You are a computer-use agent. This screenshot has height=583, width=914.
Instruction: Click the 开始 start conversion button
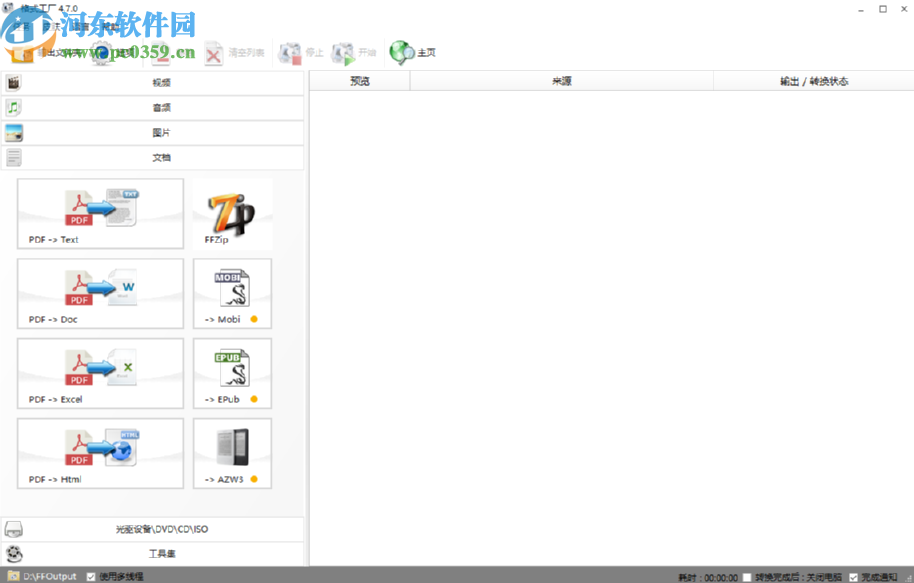pyautogui.click(x=354, y=52)
